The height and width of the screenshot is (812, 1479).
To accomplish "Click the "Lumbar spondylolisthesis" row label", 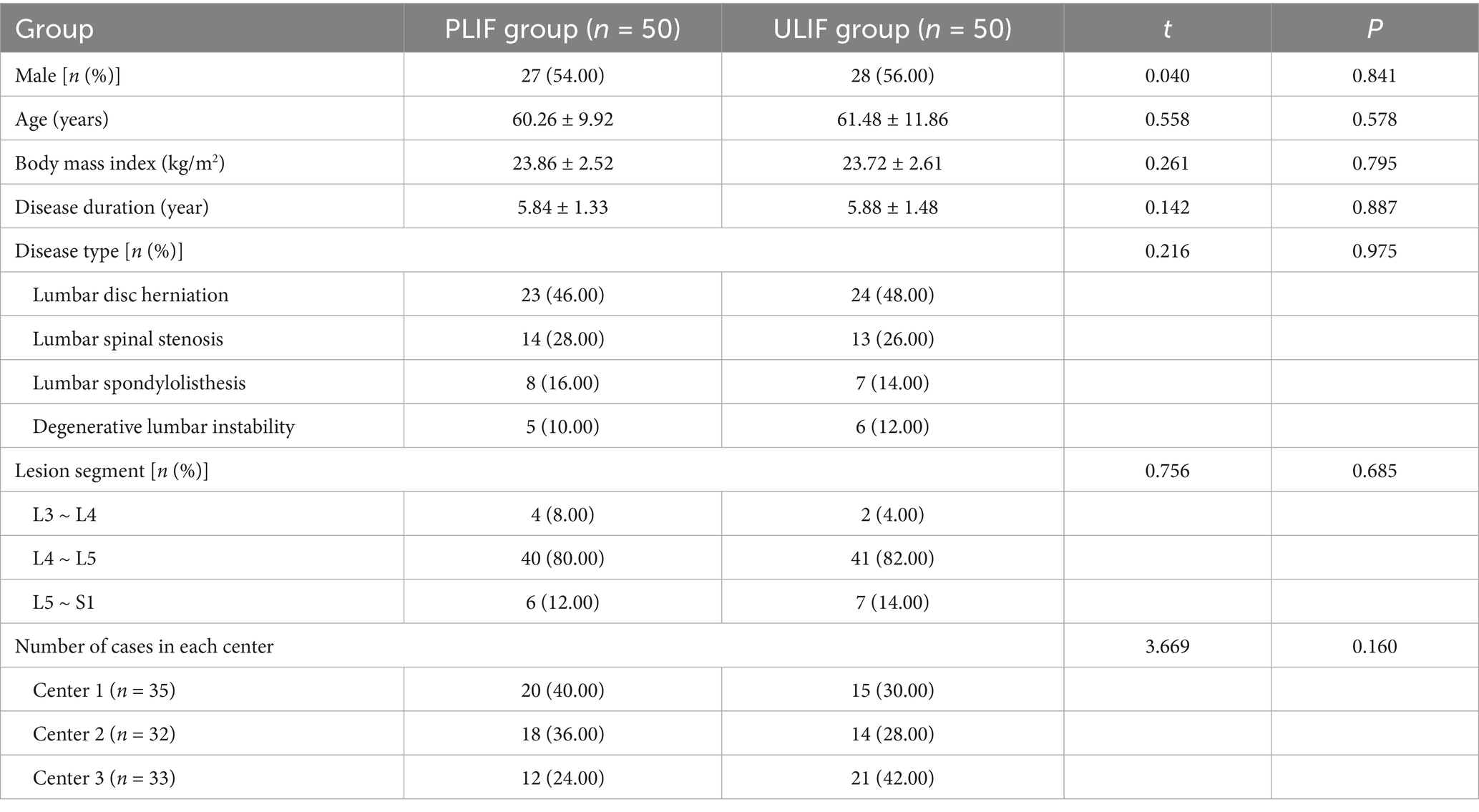I will point(139,383).
